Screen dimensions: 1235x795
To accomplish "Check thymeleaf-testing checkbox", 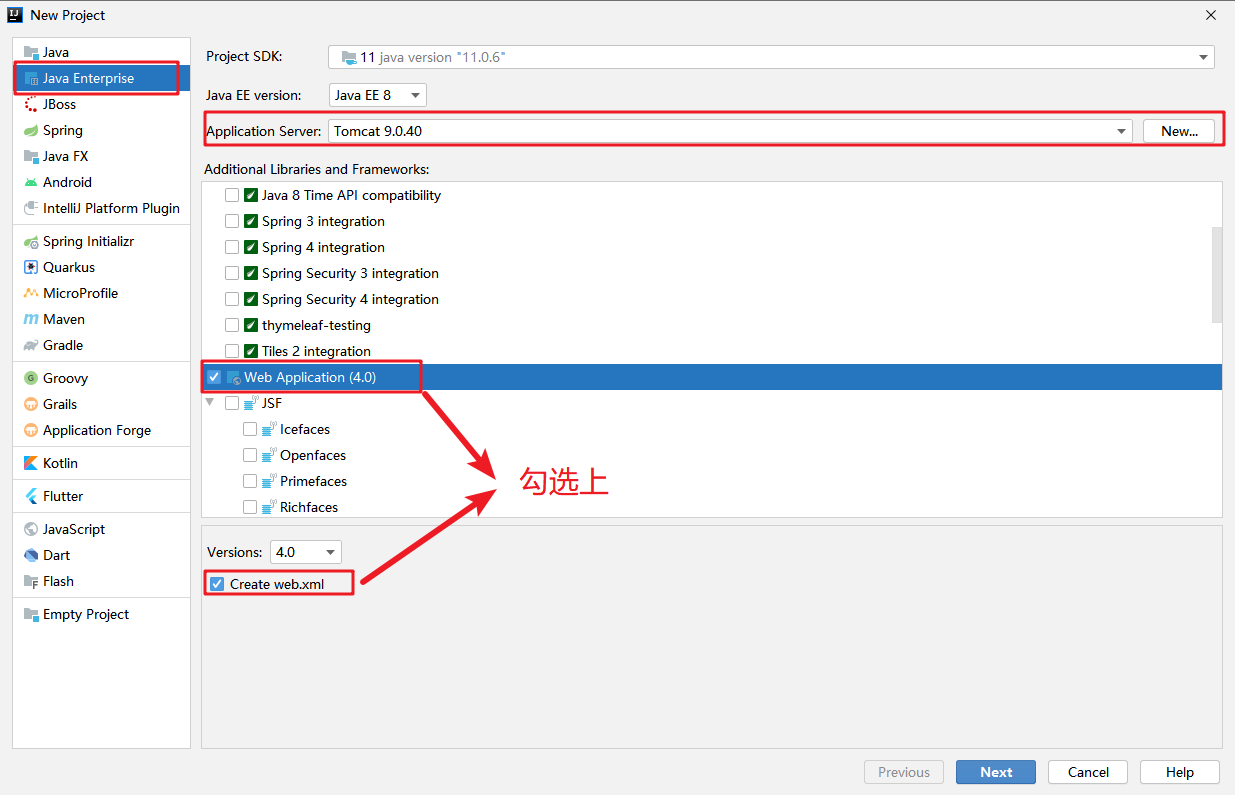I will pos(232,325).
